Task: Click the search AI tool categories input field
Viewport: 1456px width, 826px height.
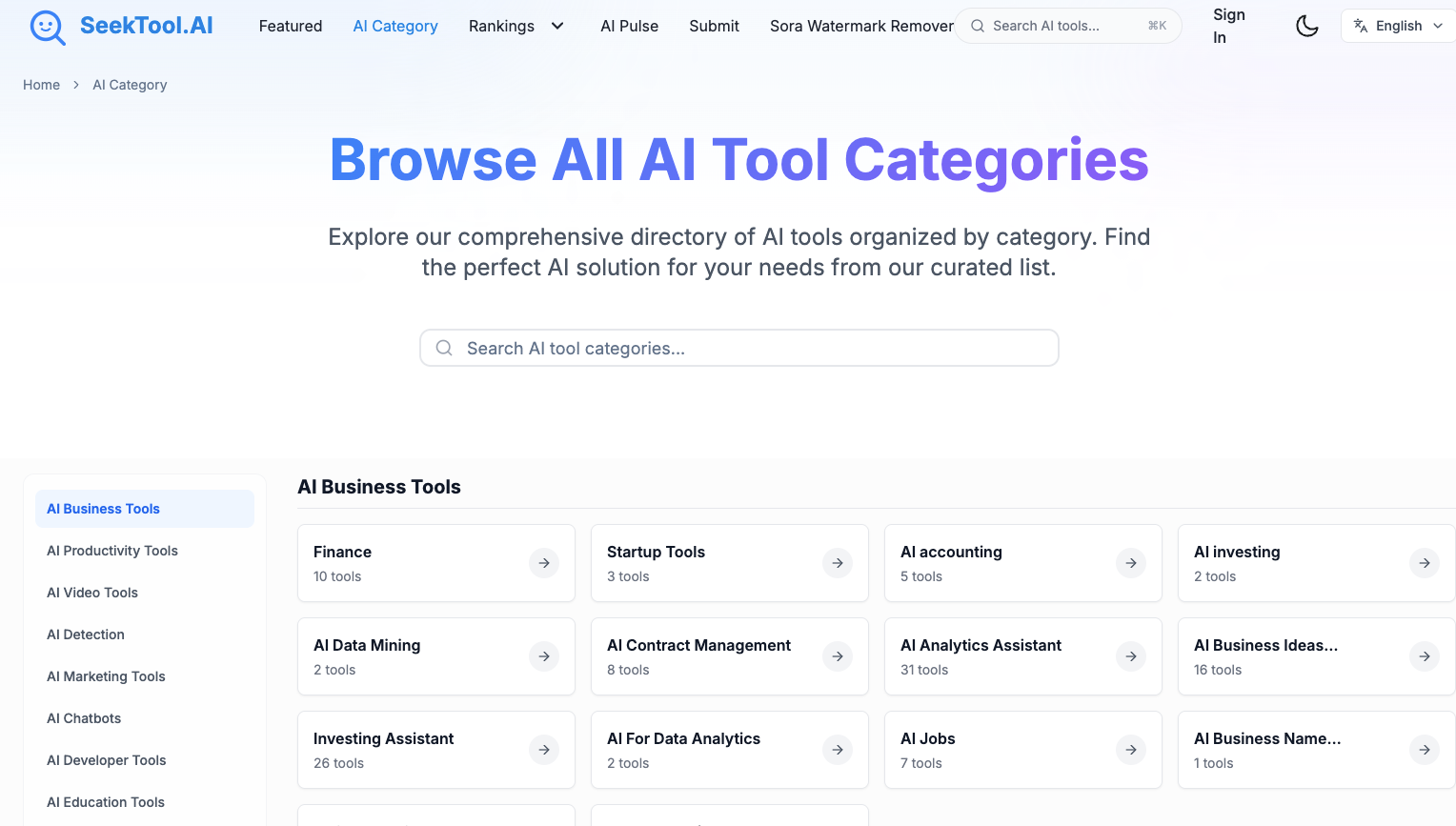Action: pos(738,348)
